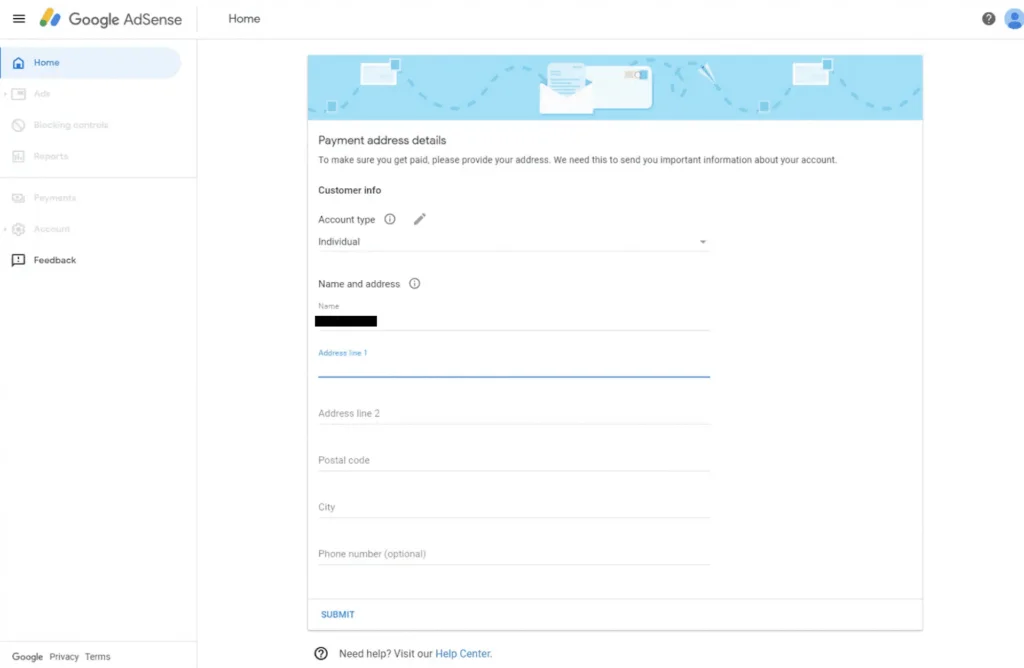Click the account type dropdown arrow
Image resolution: width=1024 pixels, height=668 pixels.
(x=703, y=242)
